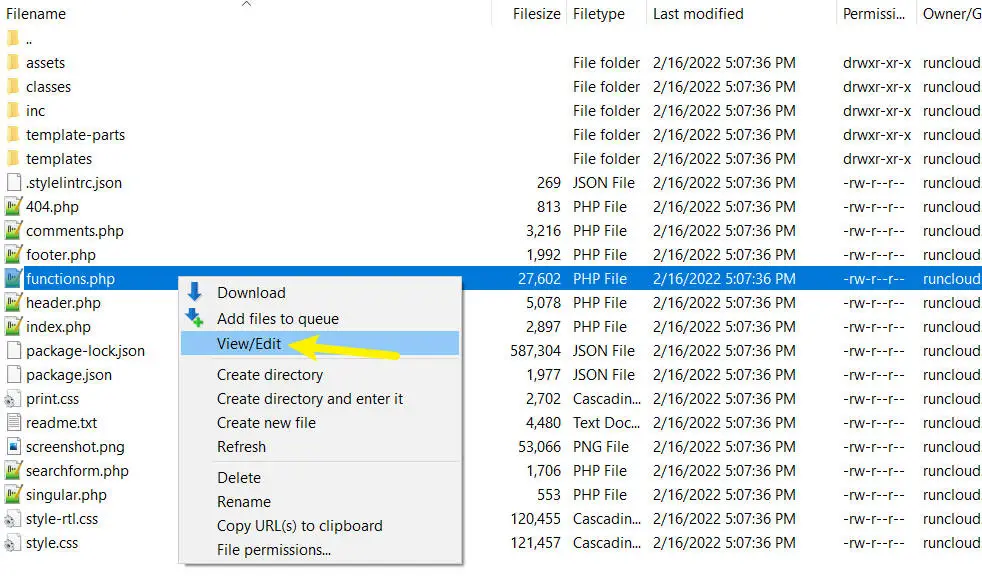Click the gear icon beside style.css

pyautogui.click(x=12, y=543)
